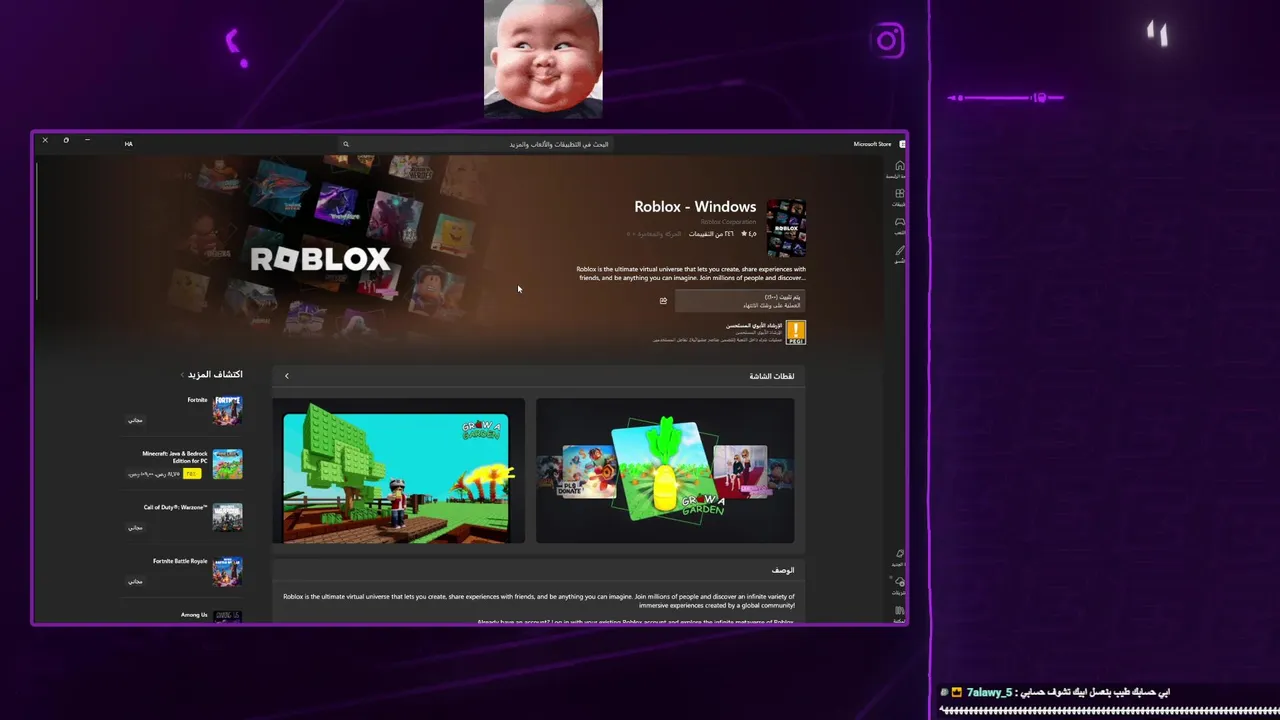Click the Roblox summary text under title
Image resolution: width=1280 pixels, height=720 pixels.
[691, 273]
